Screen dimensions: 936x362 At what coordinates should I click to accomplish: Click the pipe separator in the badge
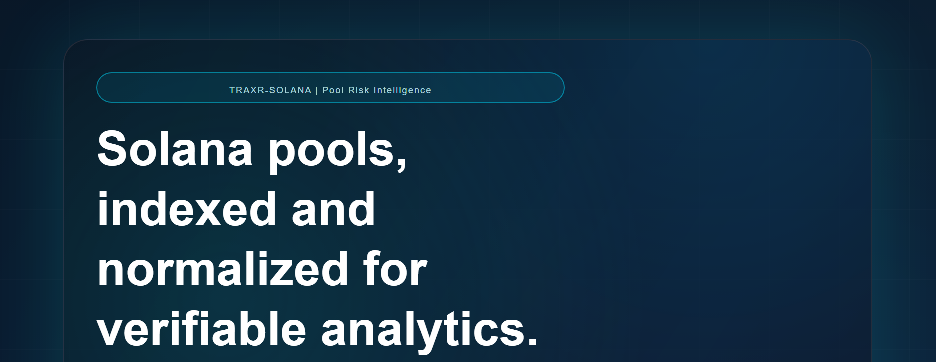pyautogui.click(x=316, y=90)
